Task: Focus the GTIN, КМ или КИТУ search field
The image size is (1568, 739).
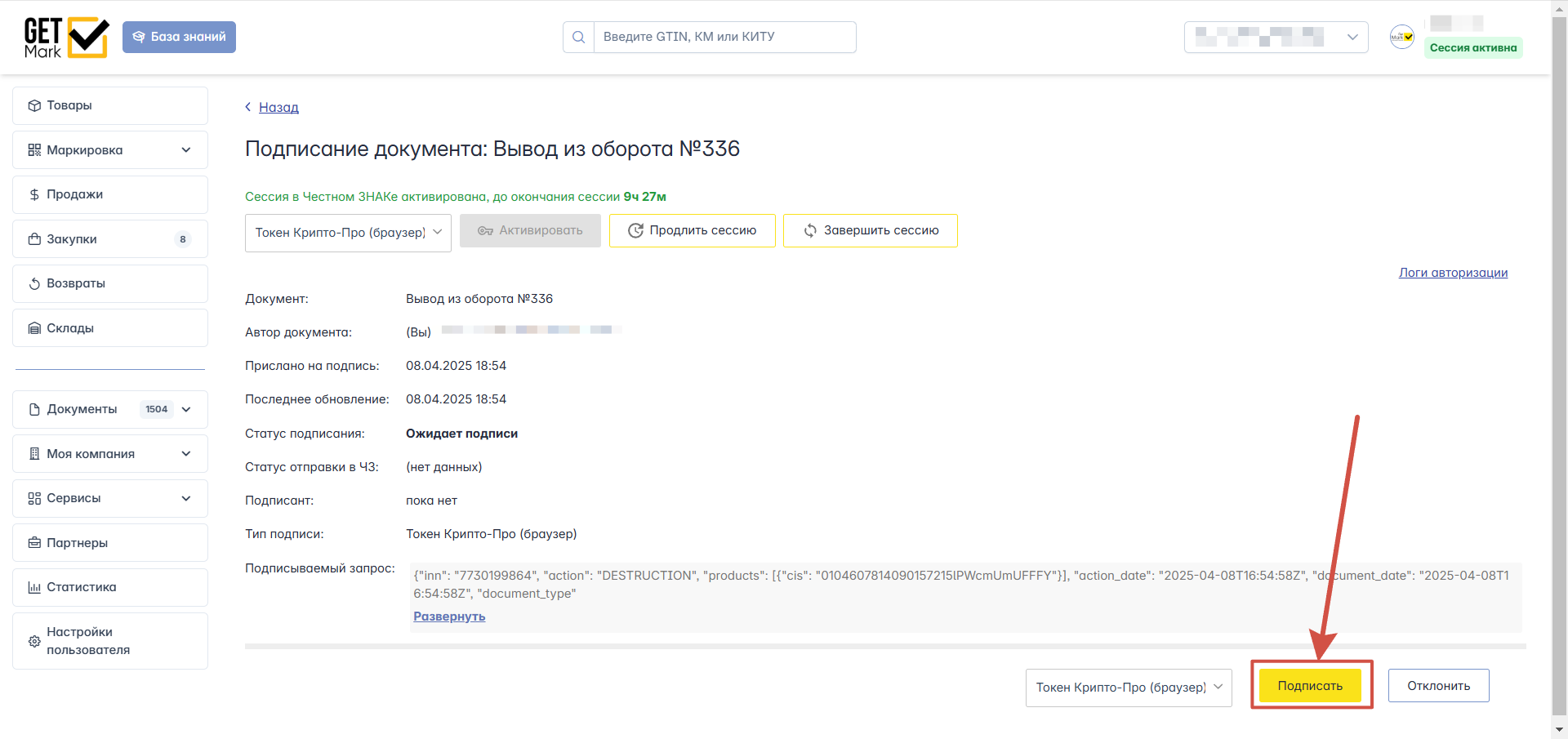Action: [x=724, y=37]
